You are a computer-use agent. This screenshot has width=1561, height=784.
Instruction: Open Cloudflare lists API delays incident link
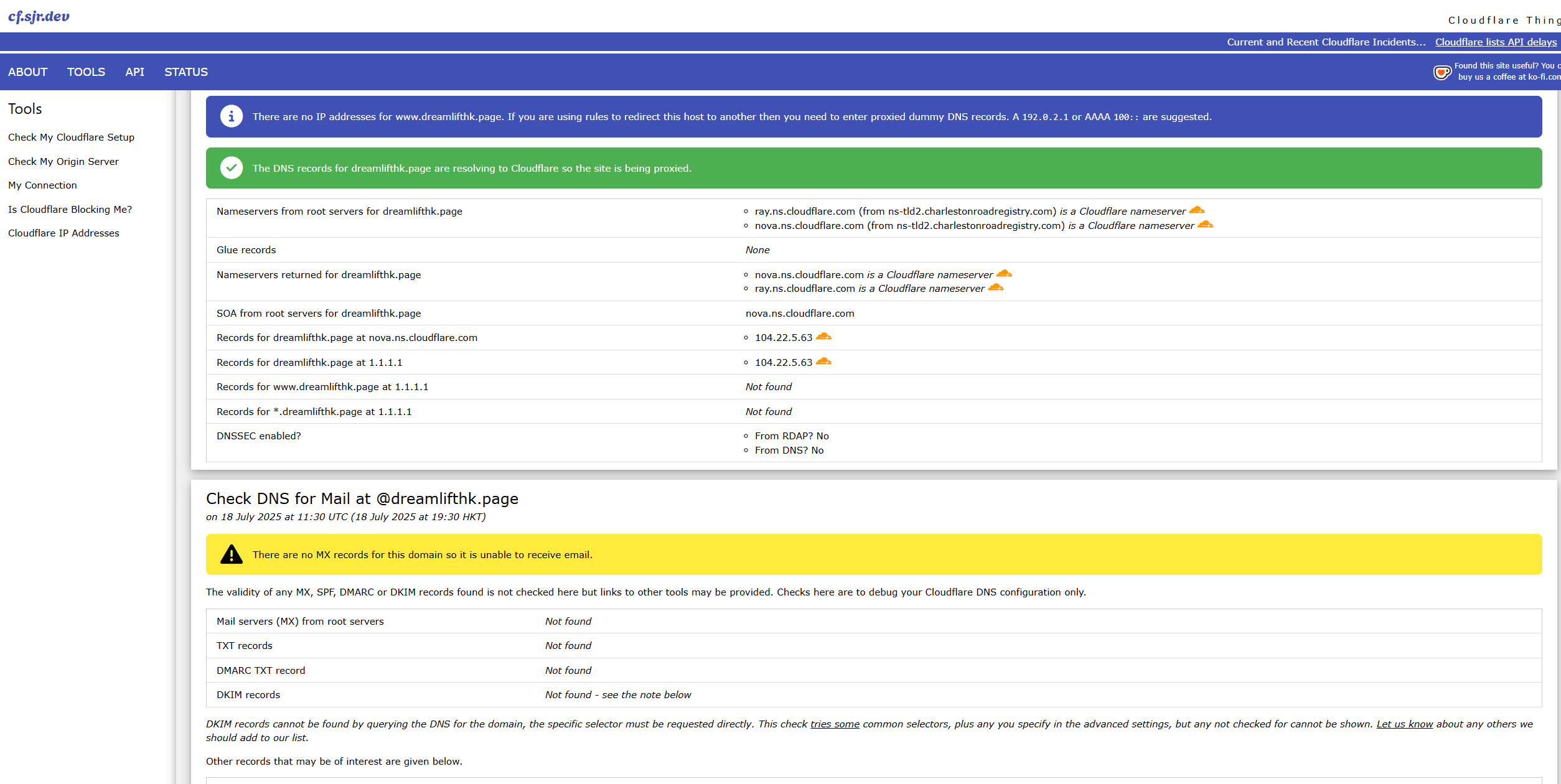[x=1496, y=42]
